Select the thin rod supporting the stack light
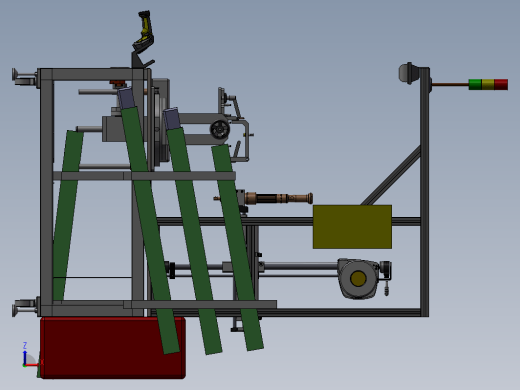The image size is (520, 390). pyautogui.click(x=450, y=84)
